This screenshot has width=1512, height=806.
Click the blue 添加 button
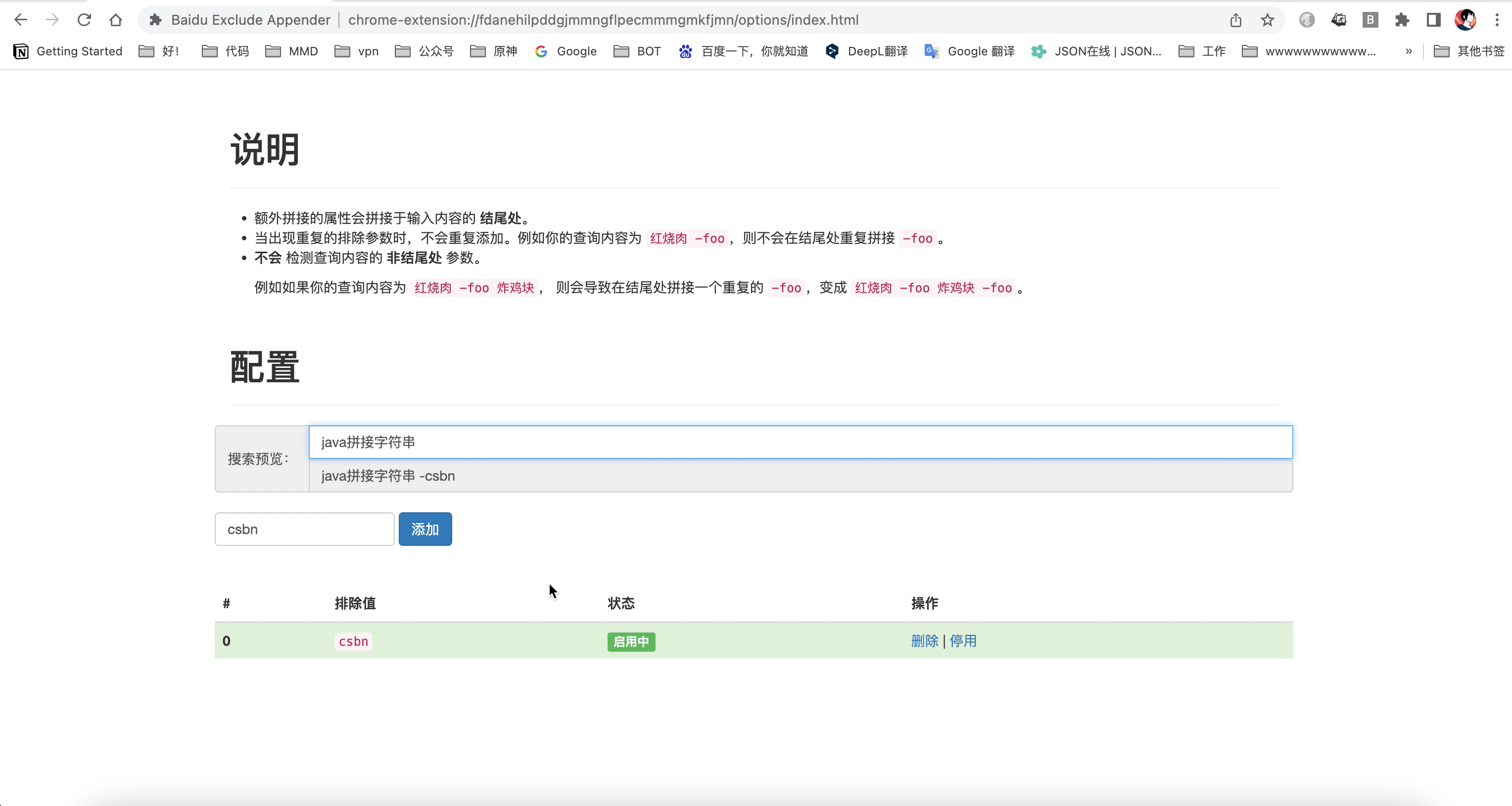(425, 529)
